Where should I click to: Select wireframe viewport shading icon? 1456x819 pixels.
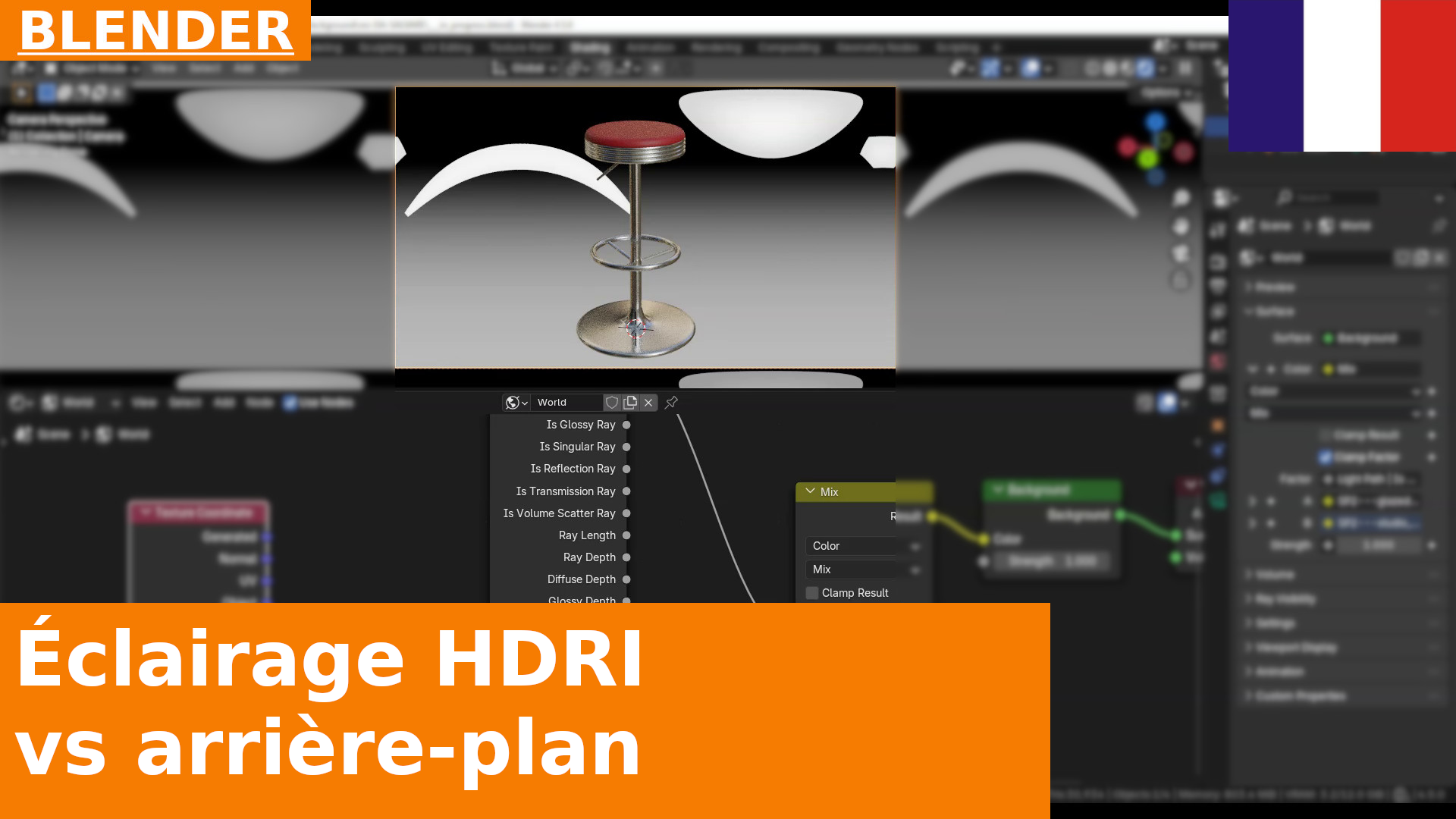(x=1092, y=68)
